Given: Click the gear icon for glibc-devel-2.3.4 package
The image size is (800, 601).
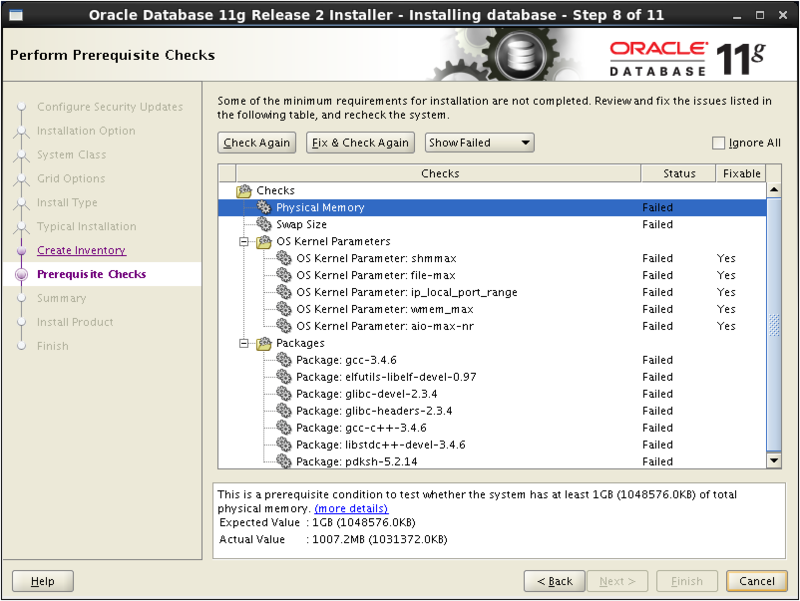Looking at the screenshot, I should (x=284, y=393).
